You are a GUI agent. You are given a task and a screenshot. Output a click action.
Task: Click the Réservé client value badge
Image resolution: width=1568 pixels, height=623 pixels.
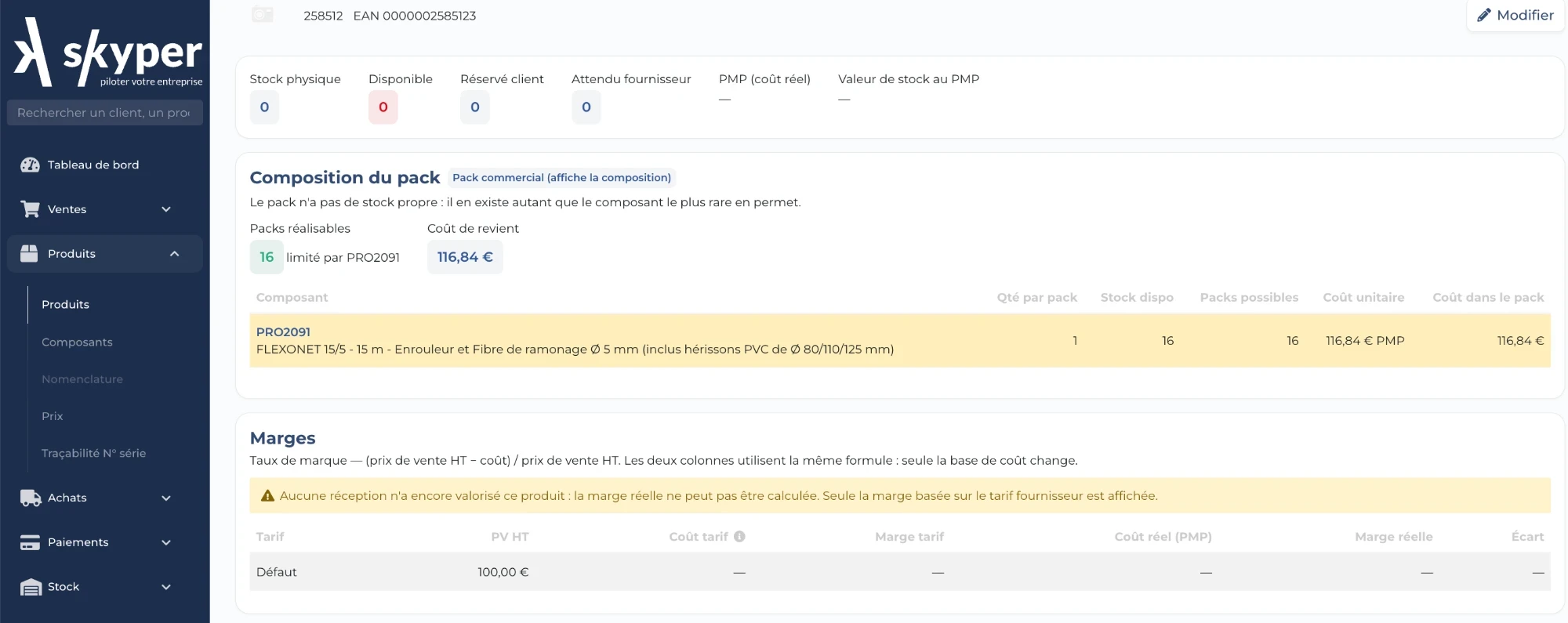[475, 107]
